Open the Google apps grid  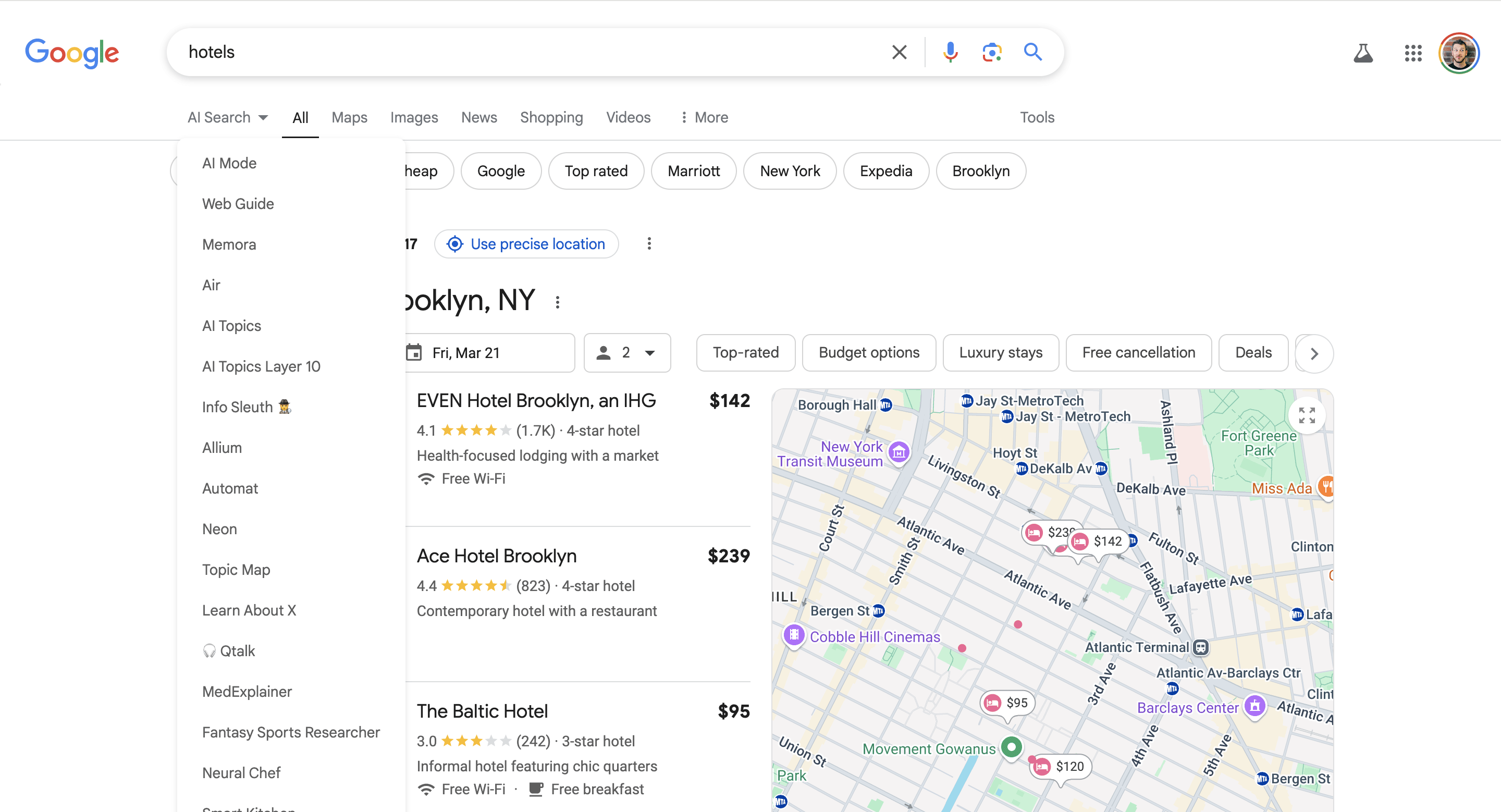1413,53
